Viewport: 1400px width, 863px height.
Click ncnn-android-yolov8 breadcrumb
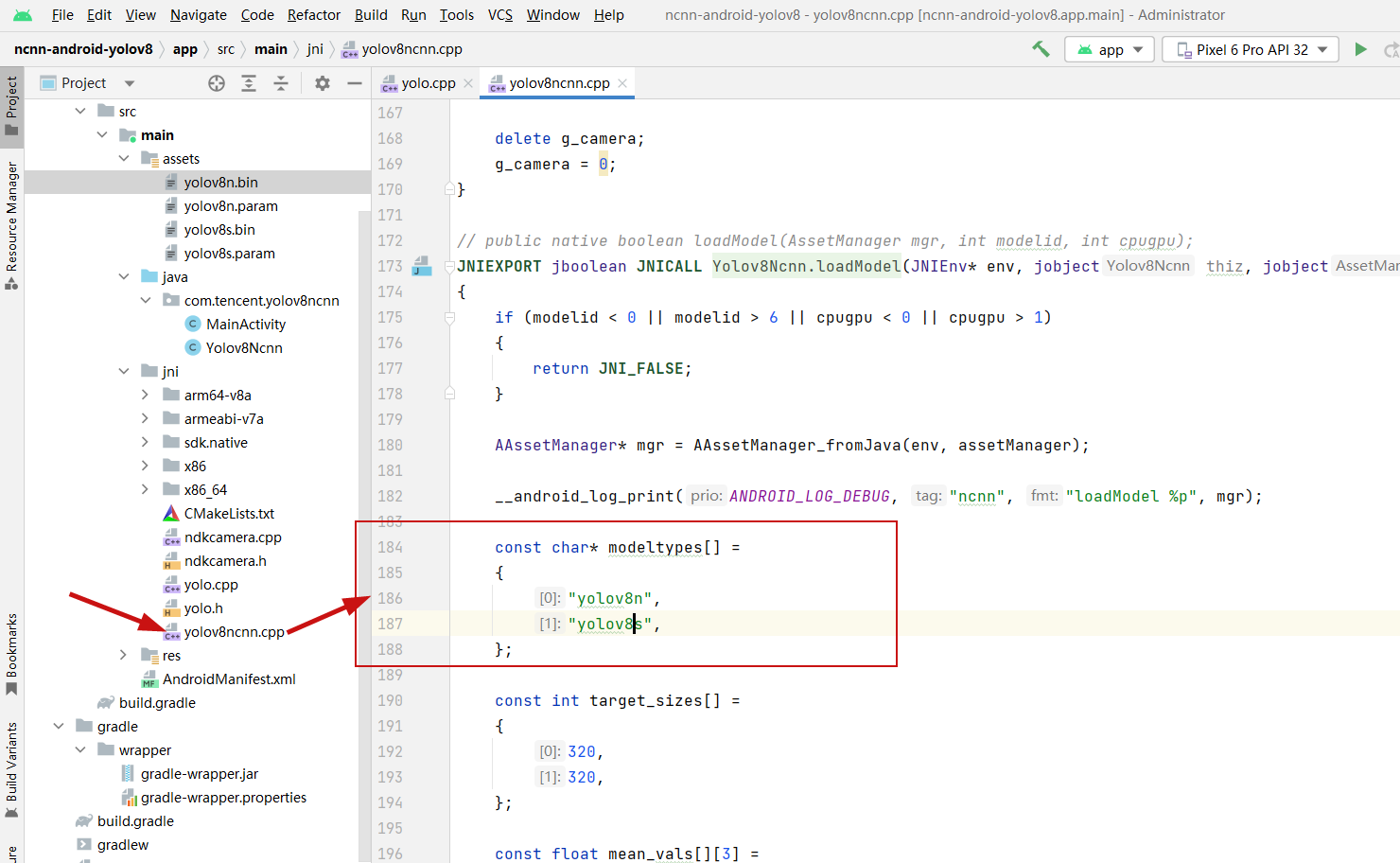pos(83,49)
